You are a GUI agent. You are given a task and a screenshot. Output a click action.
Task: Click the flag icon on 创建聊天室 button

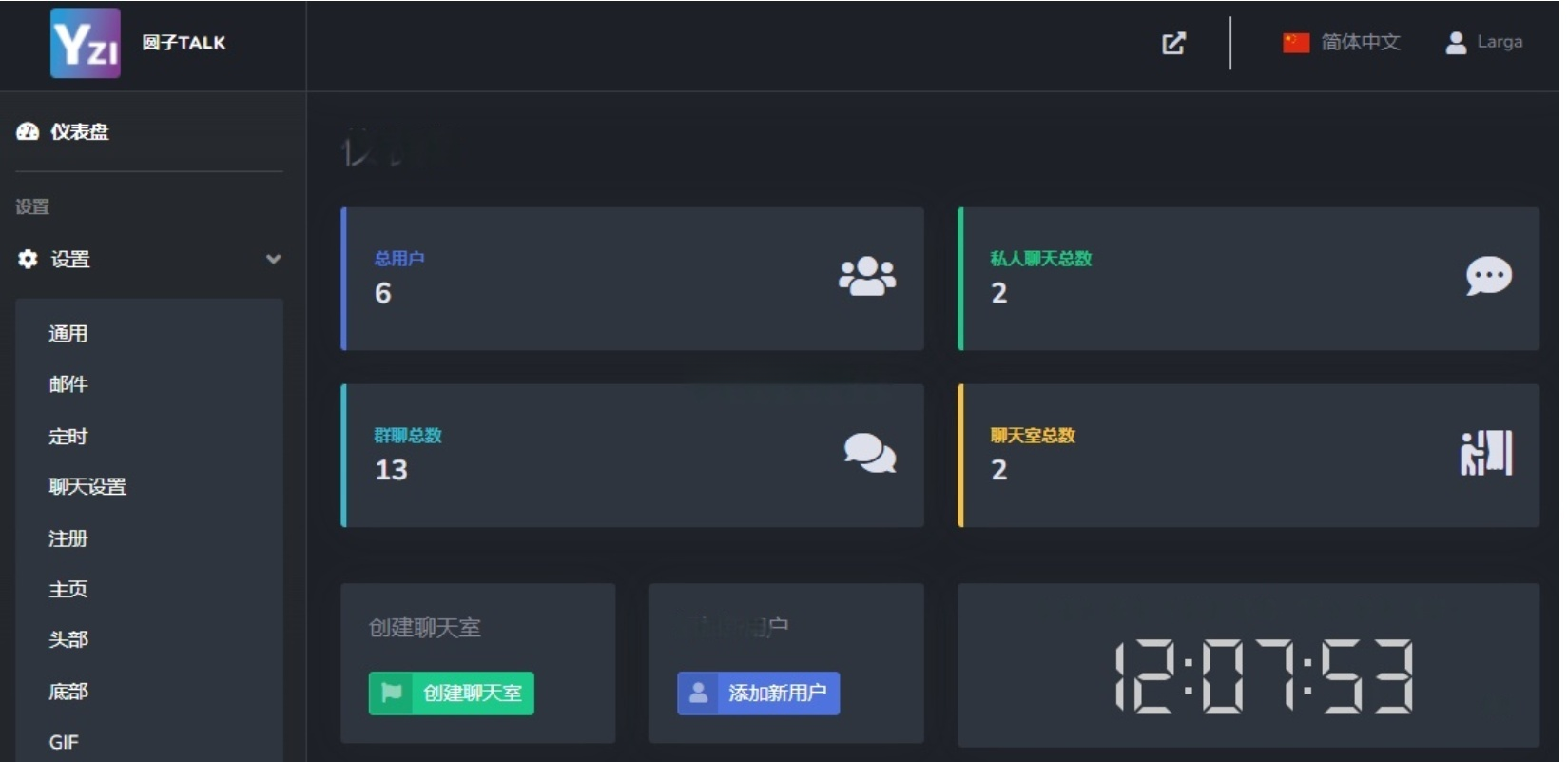392,693
